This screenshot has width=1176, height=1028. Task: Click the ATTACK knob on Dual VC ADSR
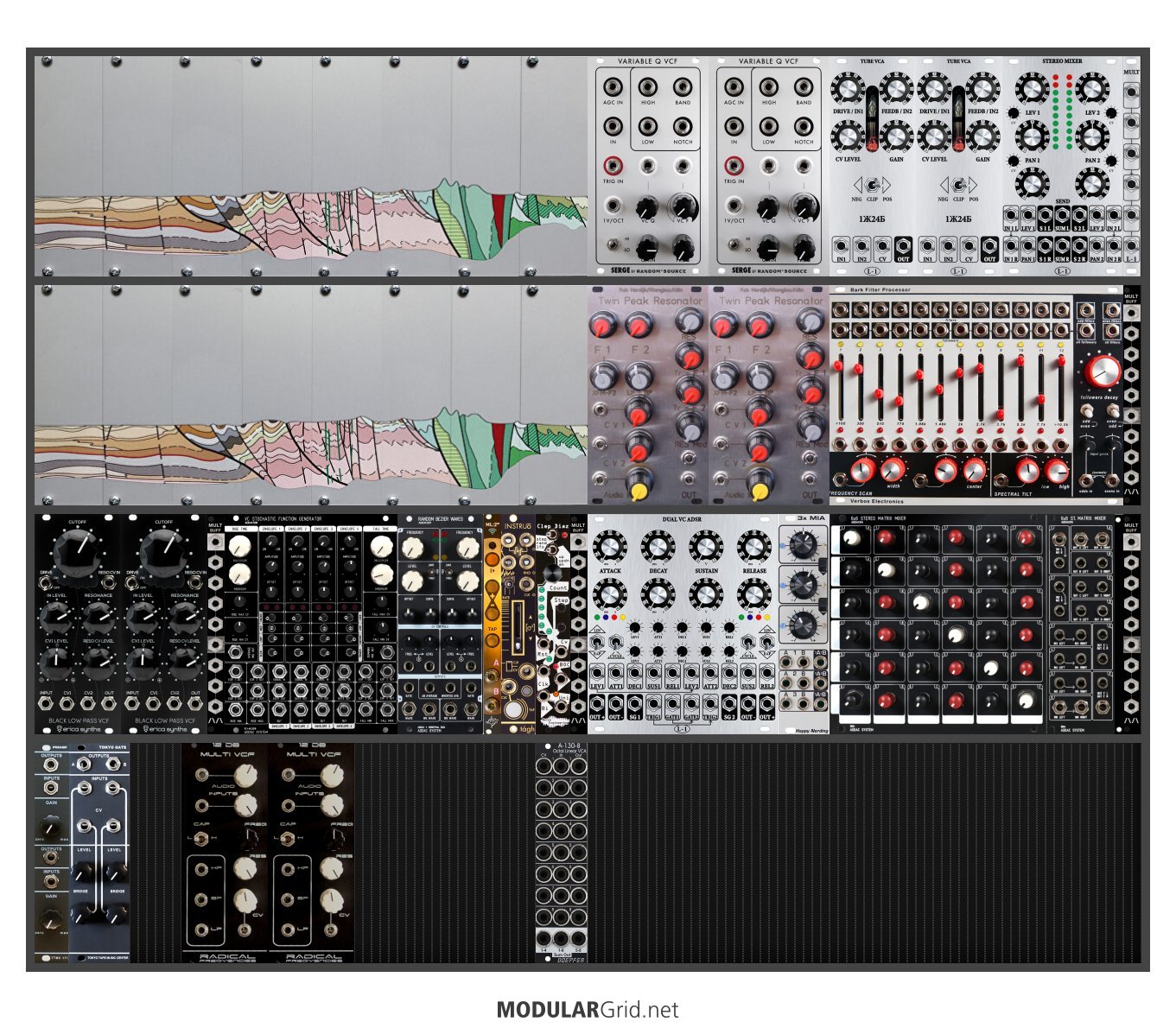610,547
